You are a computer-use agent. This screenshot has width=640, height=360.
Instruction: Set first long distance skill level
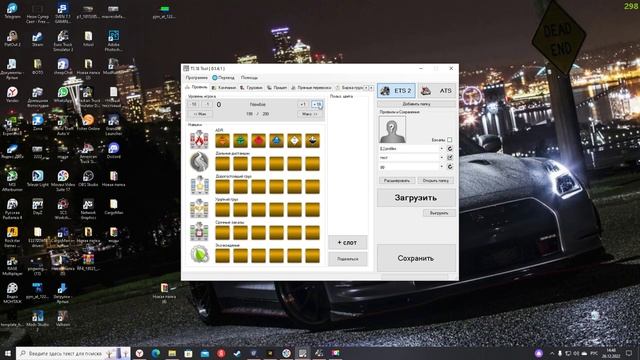(x=222, y=164)
